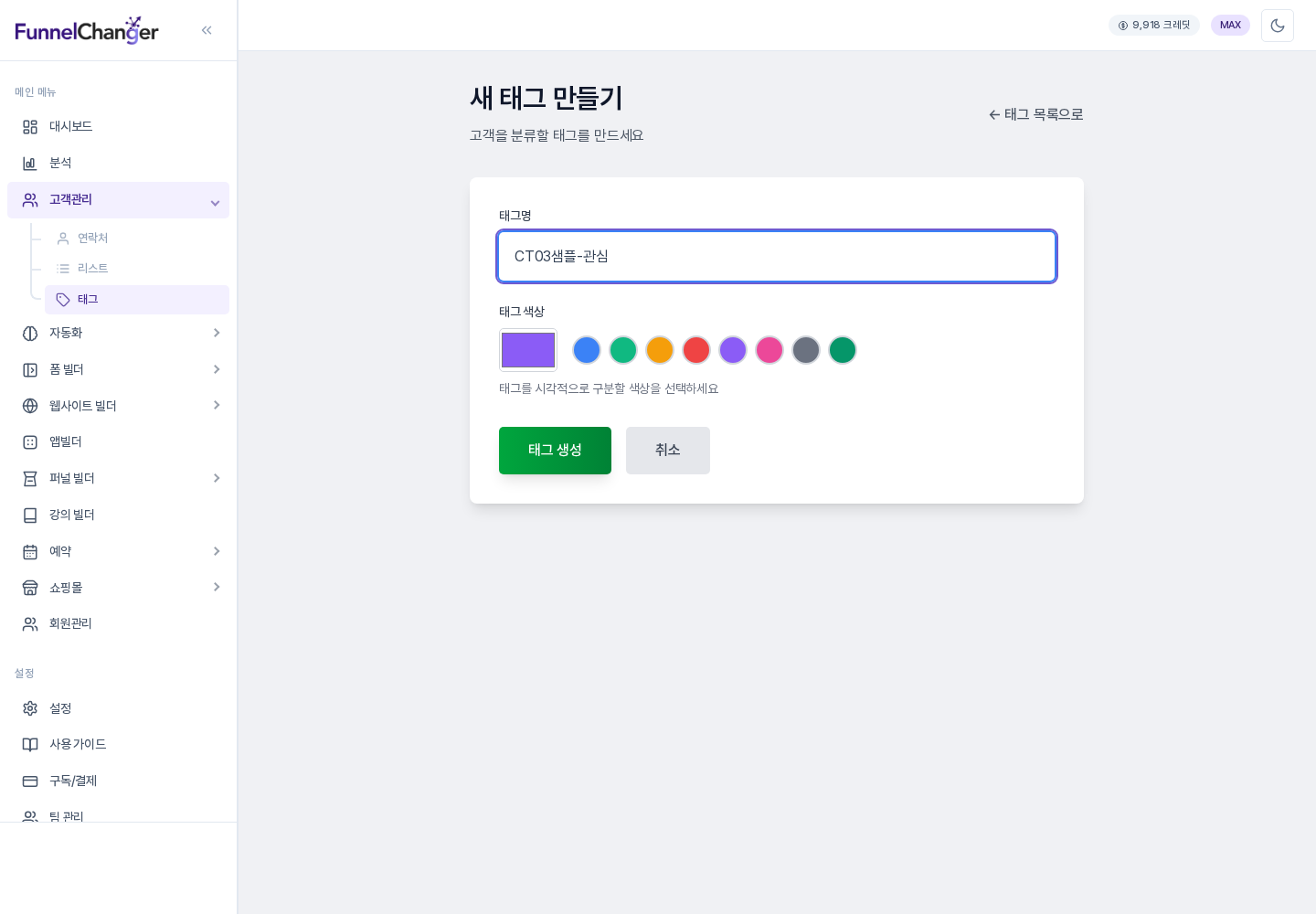
Task: Open the custom color picker square
Action: 528,350
